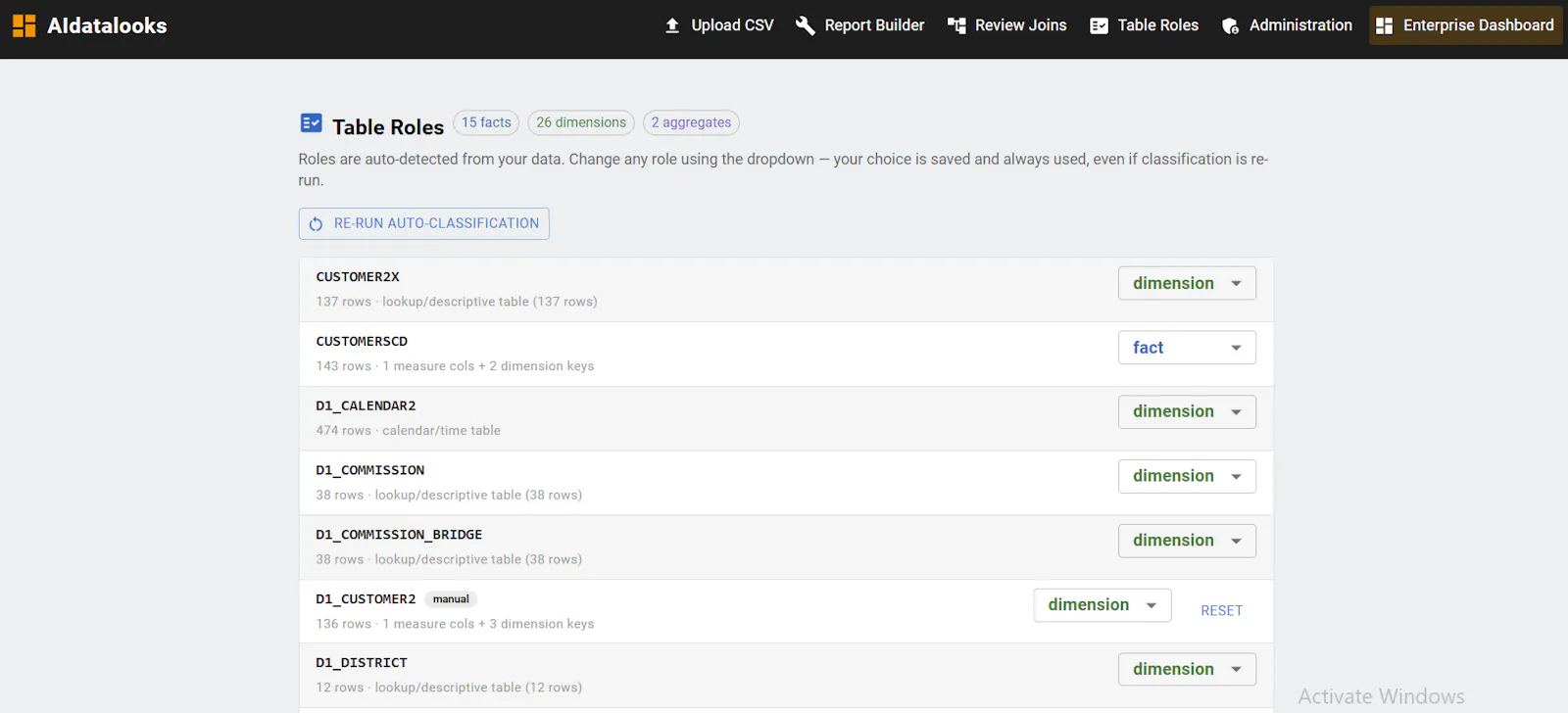Click the Upload CSV arrow icon
This screenshot has width=1568, height=713.
pyautogui.click(x=672, y=25)
